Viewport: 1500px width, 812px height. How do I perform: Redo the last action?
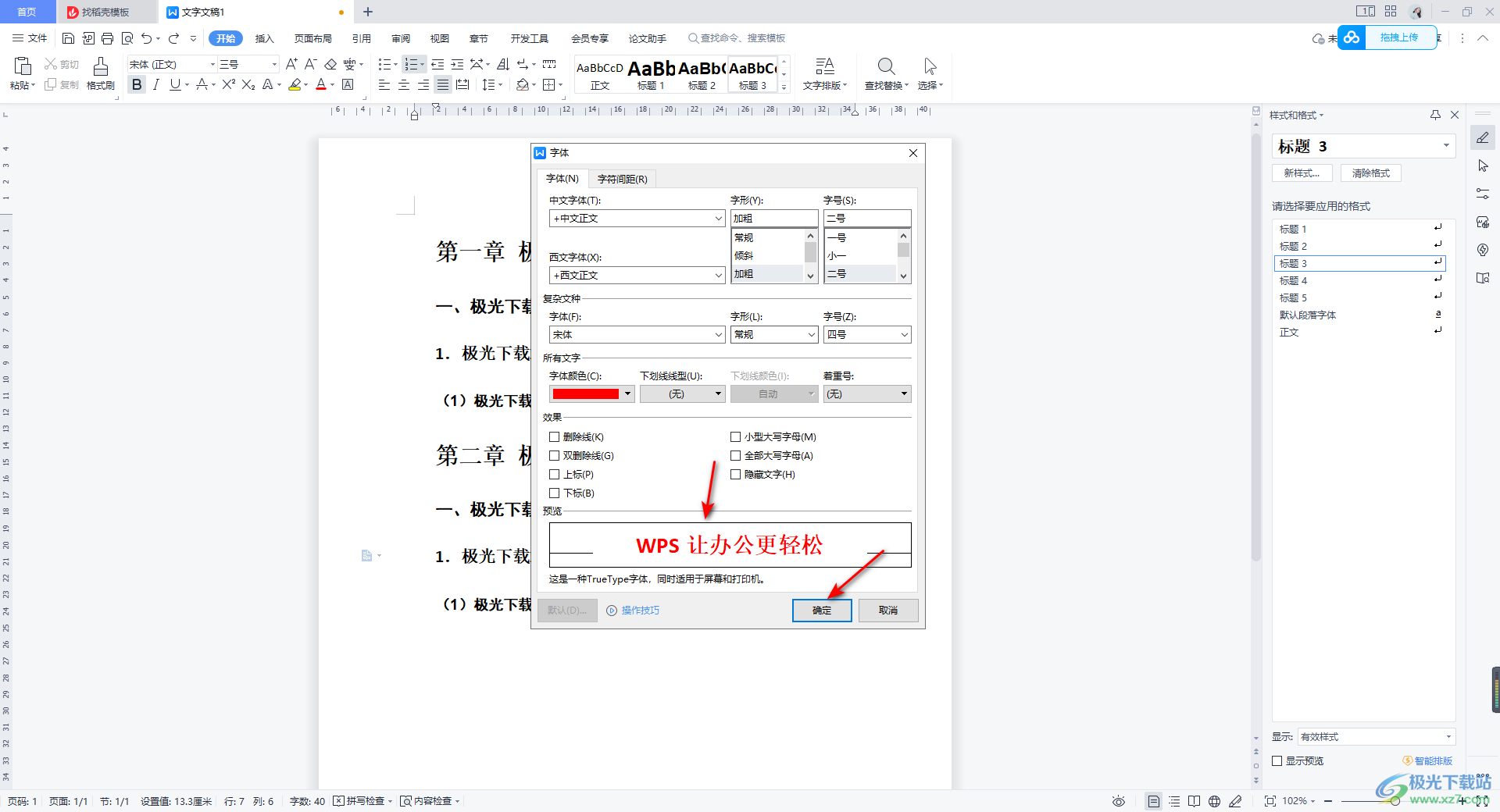click(x=173, y=38)
